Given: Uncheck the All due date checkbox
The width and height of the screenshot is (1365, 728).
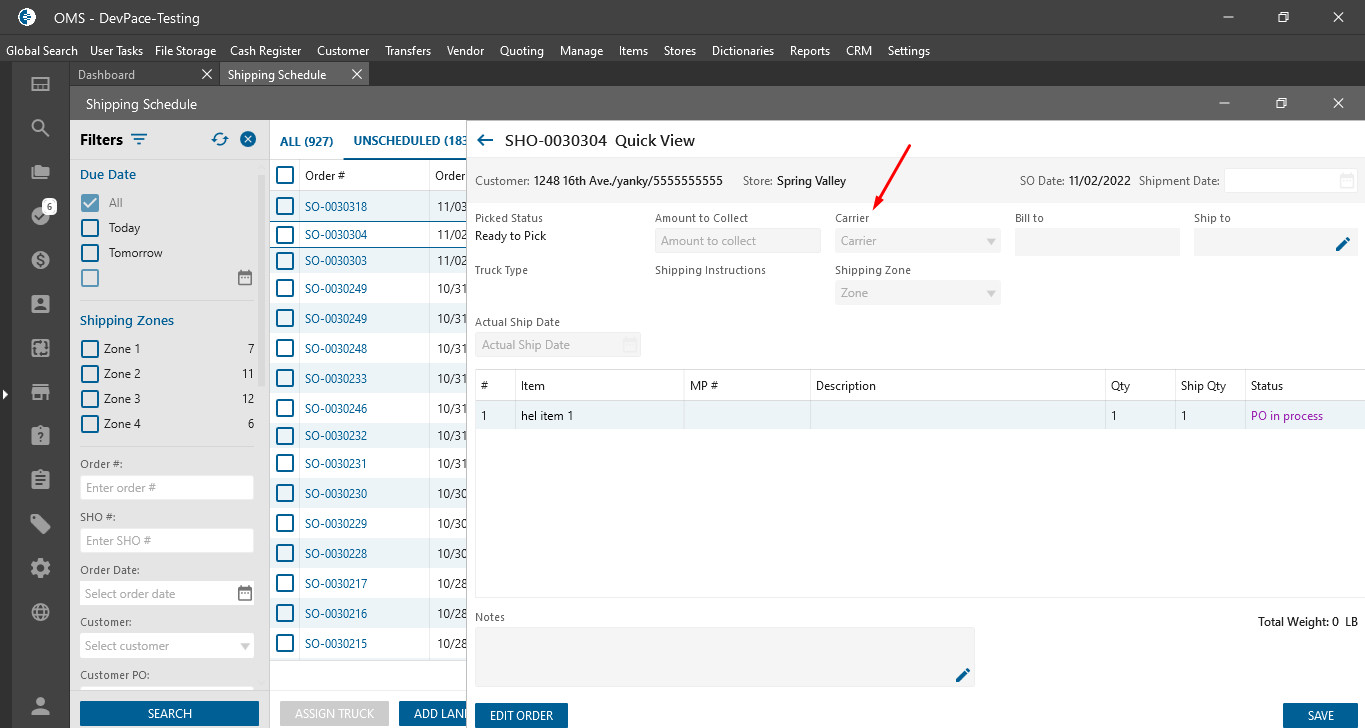Looking at the screenshot, I should 90,203.
